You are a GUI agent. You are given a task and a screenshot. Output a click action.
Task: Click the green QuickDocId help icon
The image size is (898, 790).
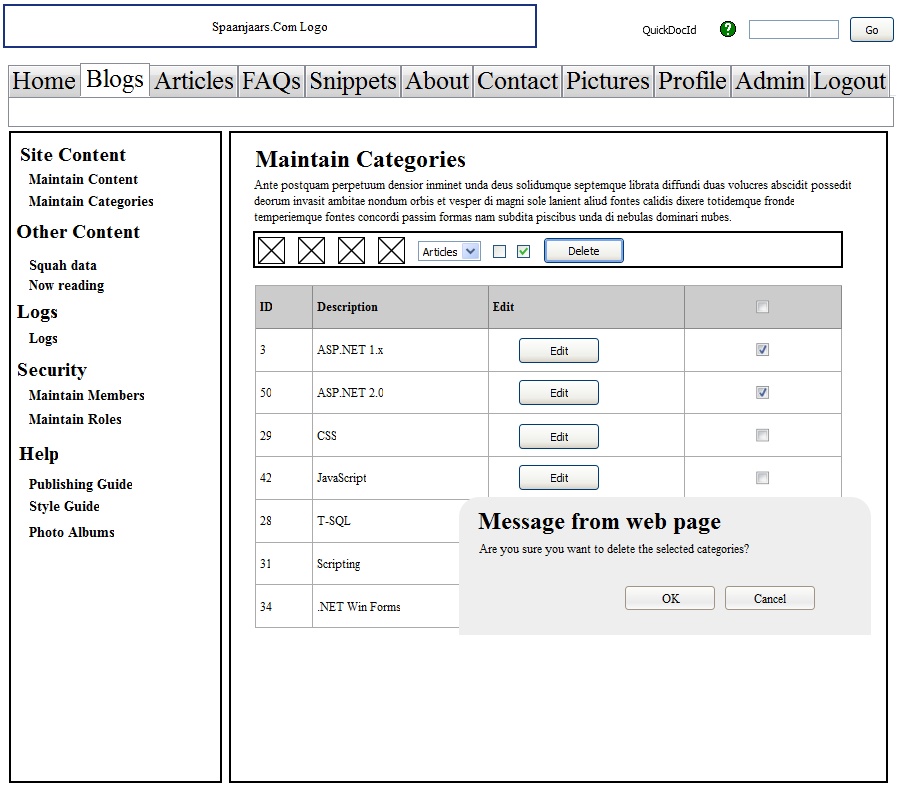728,29
